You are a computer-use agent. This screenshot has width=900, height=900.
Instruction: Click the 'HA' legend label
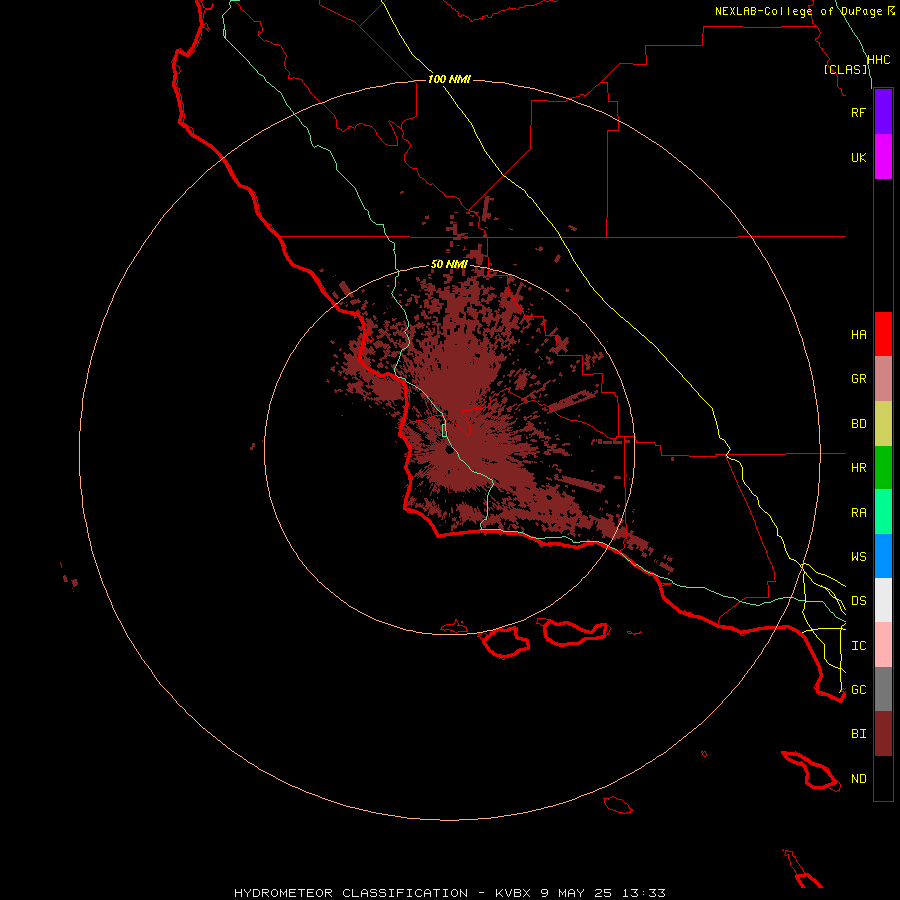[x=858, y=335]
